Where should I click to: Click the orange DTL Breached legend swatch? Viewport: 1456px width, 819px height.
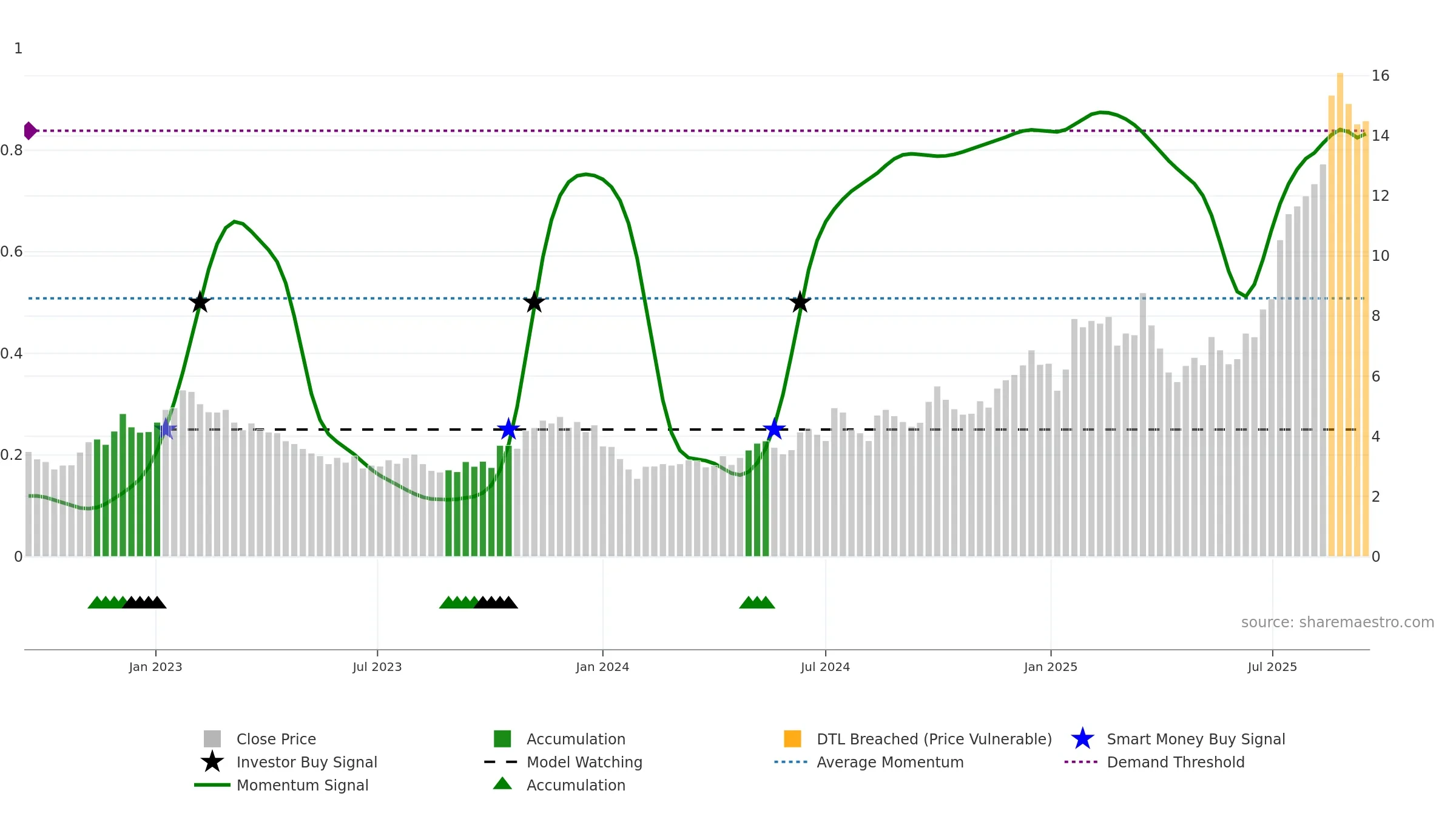792,738
